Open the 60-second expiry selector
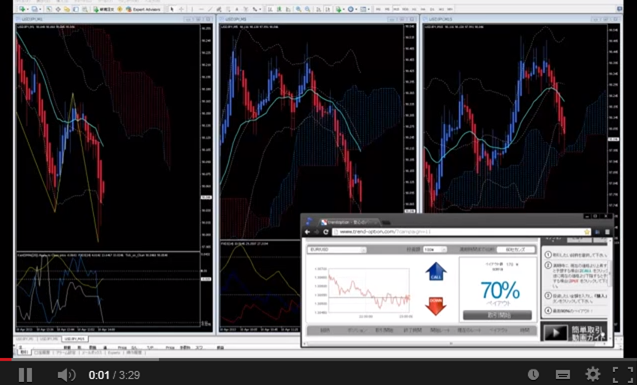This screenshot has height=385, width=637. pos(515,250)
